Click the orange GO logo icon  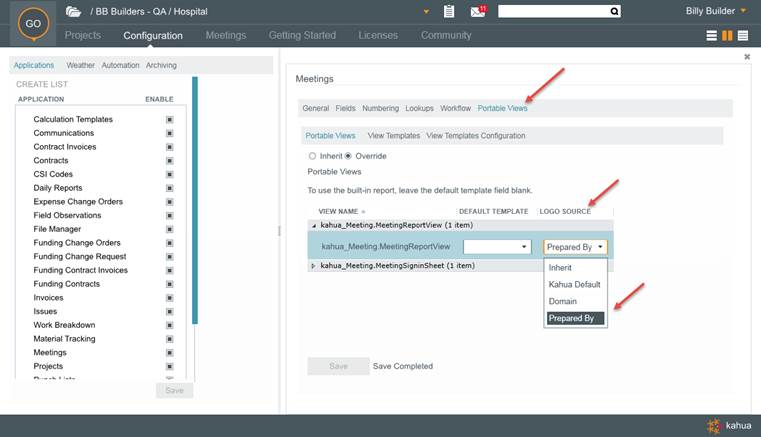tap(31, 25)
